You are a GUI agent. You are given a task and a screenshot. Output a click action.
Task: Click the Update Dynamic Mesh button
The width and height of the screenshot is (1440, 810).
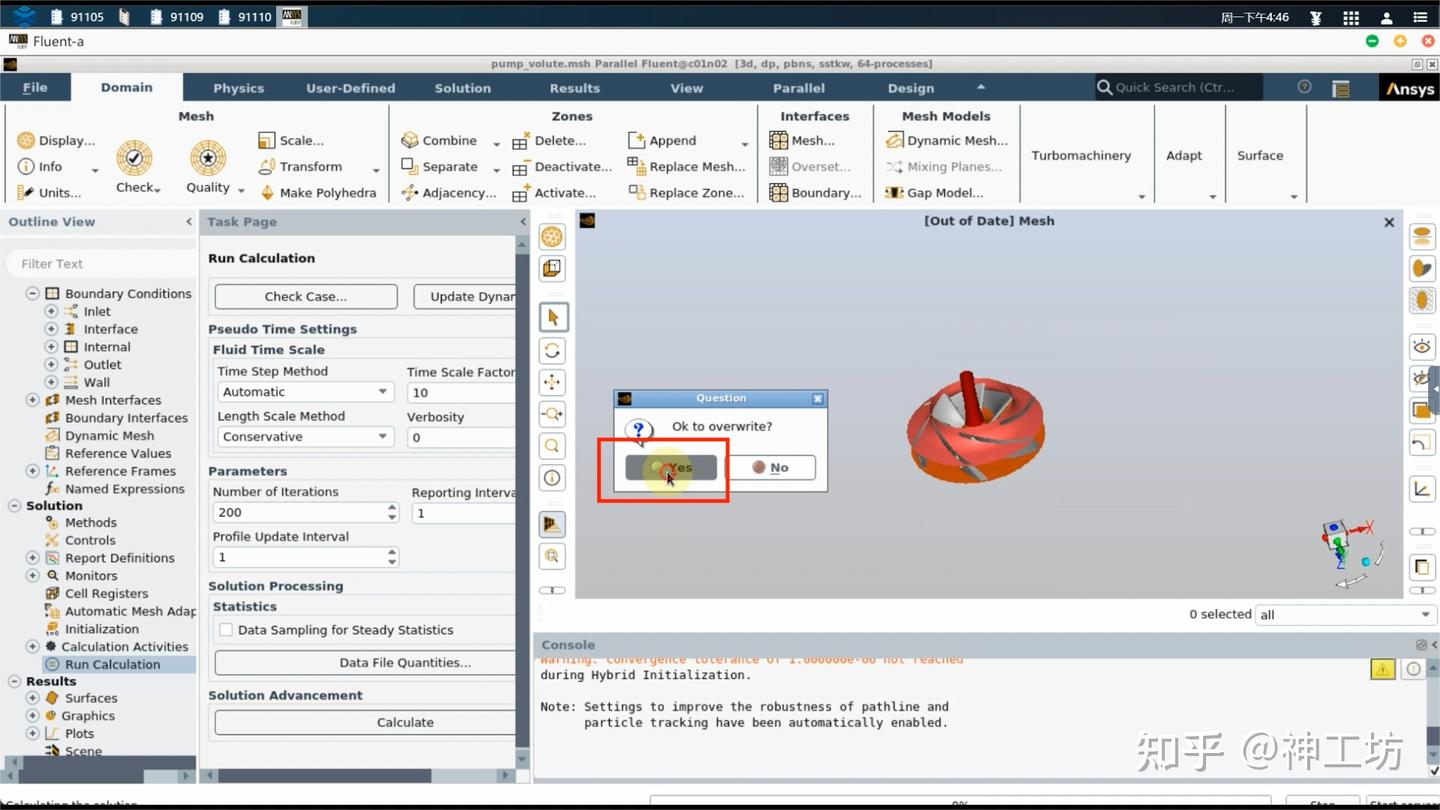coord(465,297)
